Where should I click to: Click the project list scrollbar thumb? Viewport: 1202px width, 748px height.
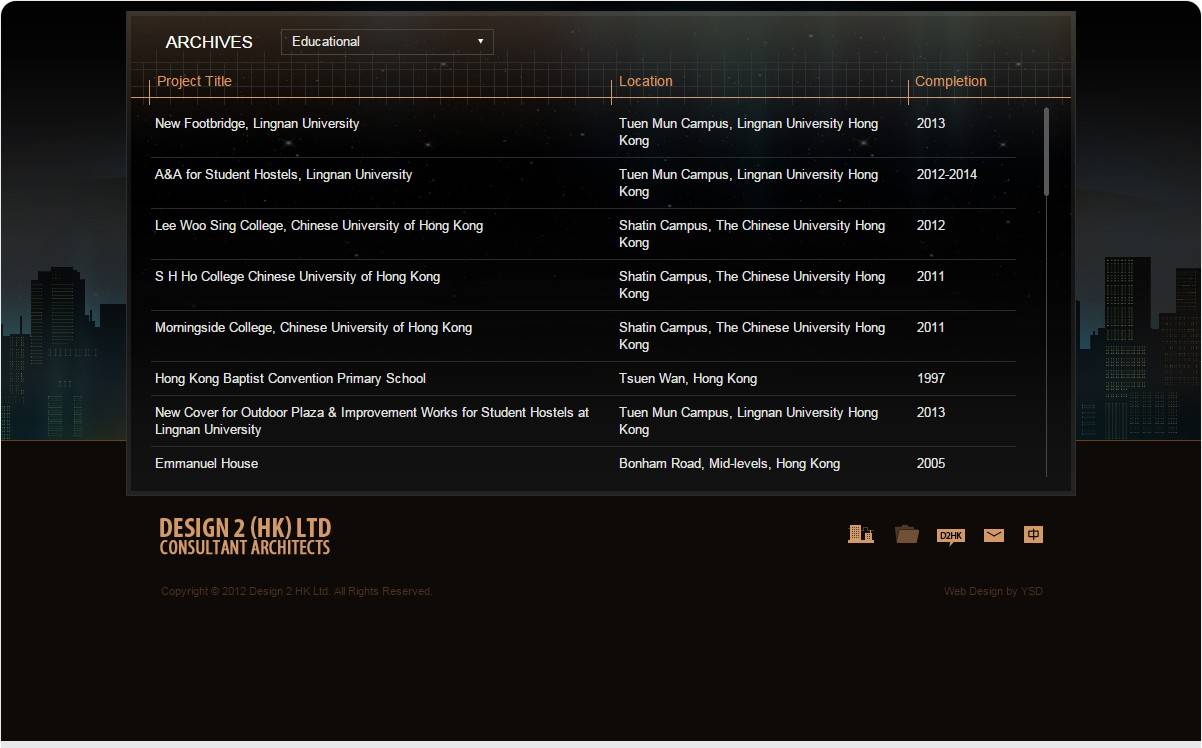tap(1046, 152)
